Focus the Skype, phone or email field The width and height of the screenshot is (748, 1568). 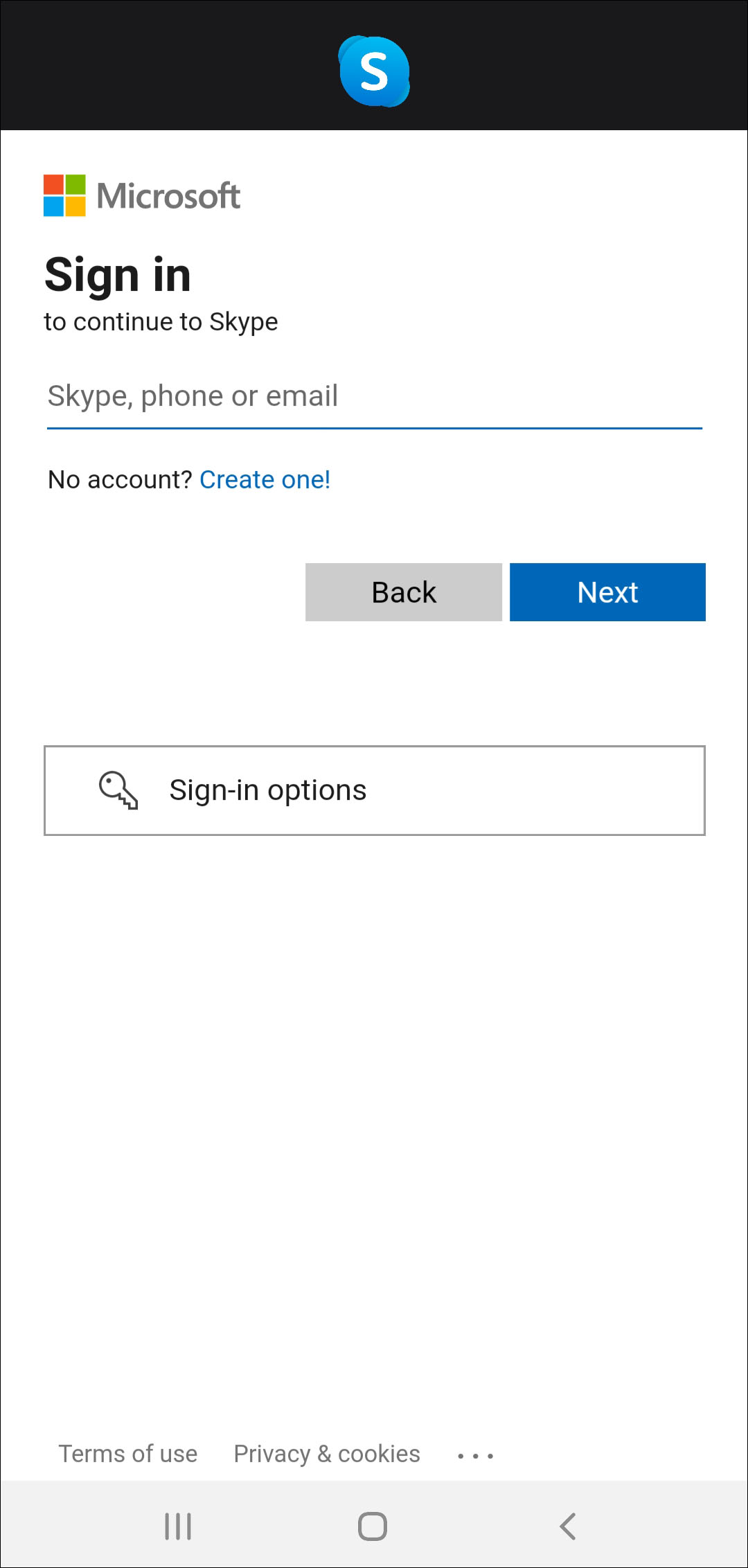(x=374, y=396)
